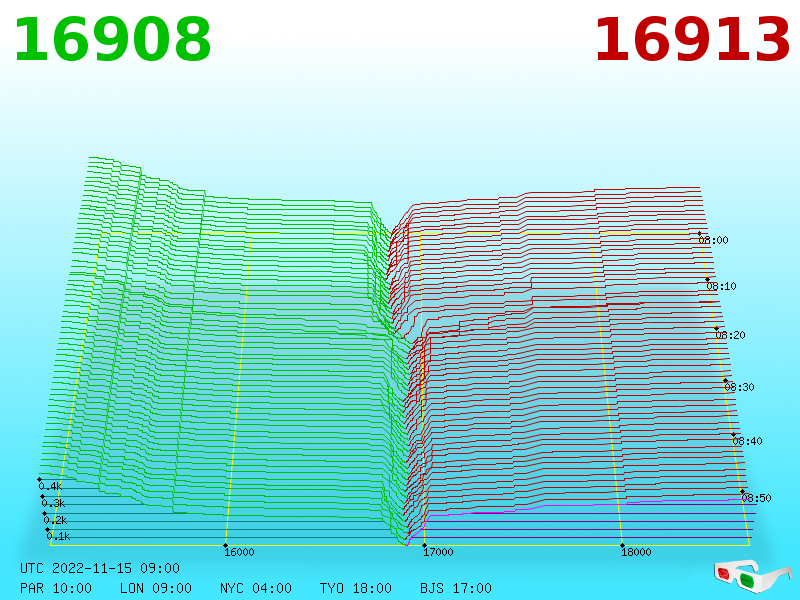The height and width of the screenshot is (600, 800).
Task: Select the 18000 price axis label
Action: click(x=636, y=552)
